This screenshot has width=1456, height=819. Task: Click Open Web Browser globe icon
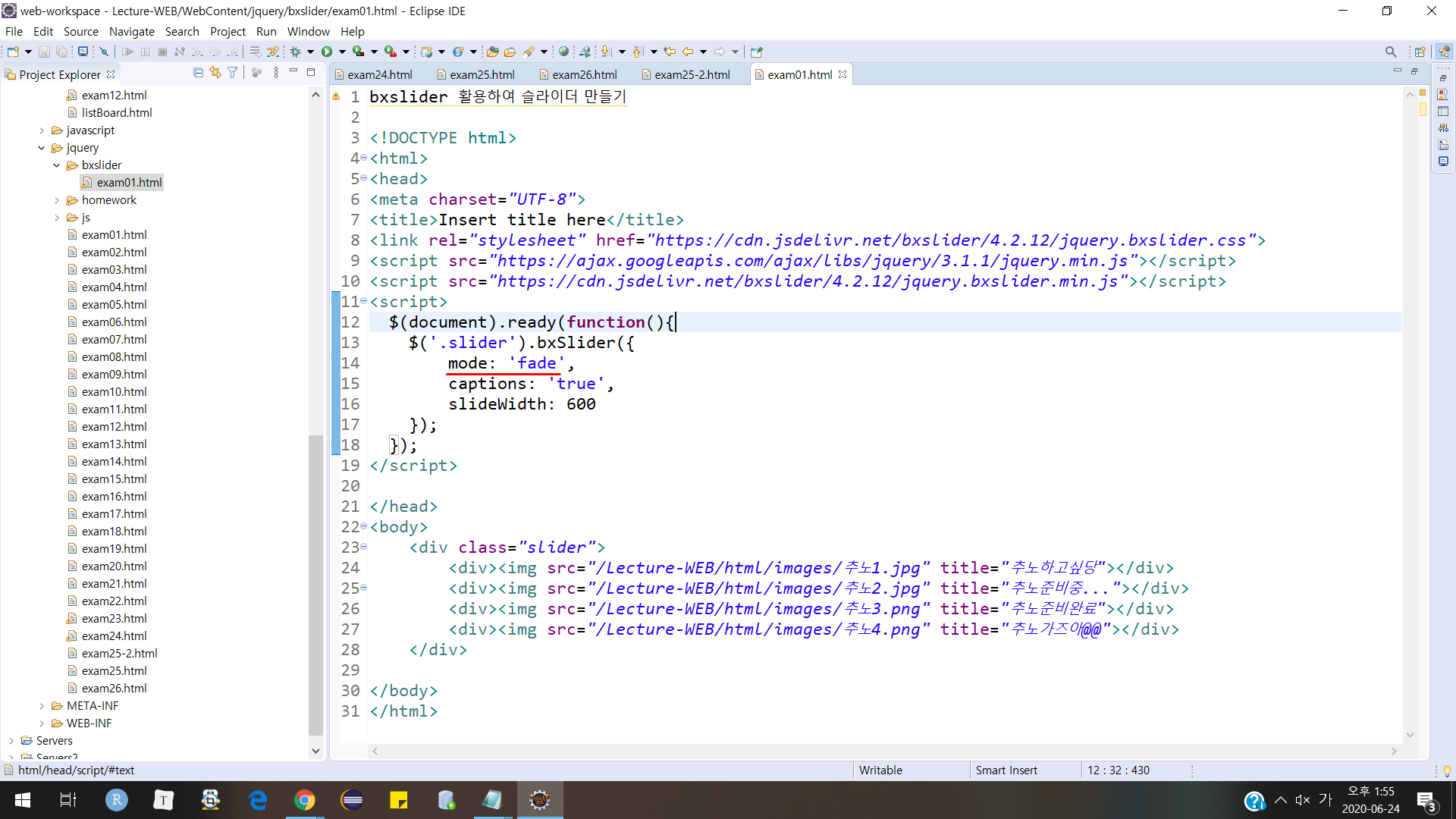563,52
